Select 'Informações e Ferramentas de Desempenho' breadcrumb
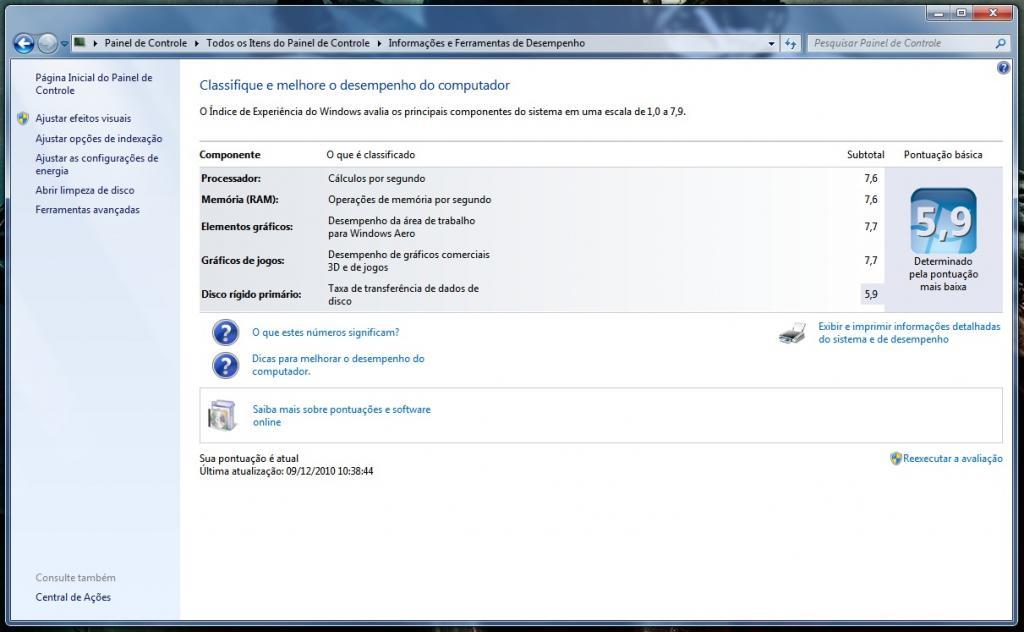 coord(487,43)
